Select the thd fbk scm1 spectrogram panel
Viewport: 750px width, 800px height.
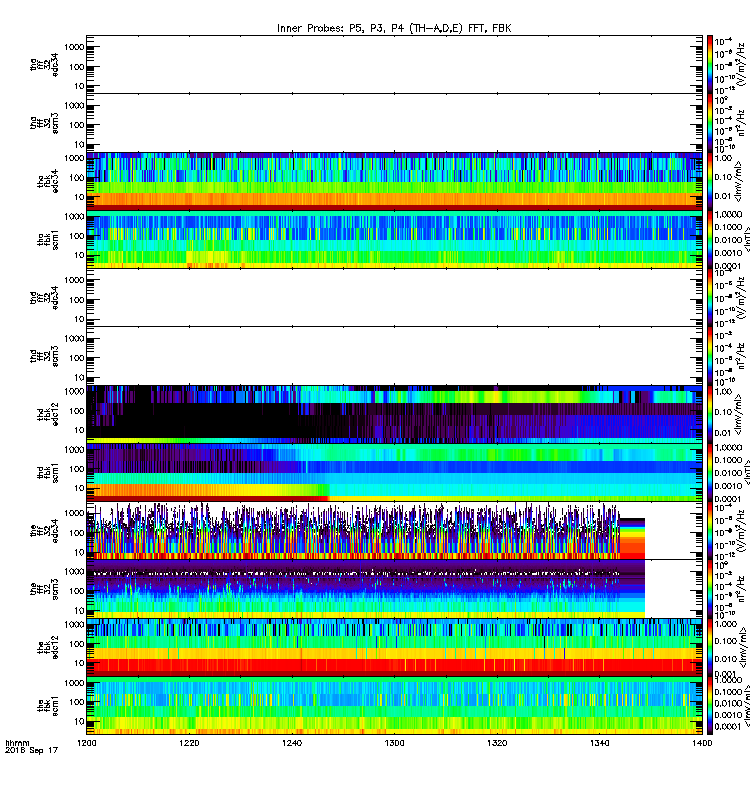point(394,472)
